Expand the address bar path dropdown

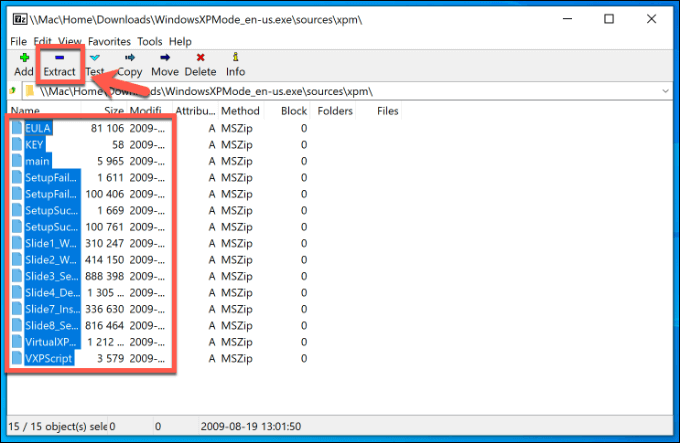pos(665,91)
